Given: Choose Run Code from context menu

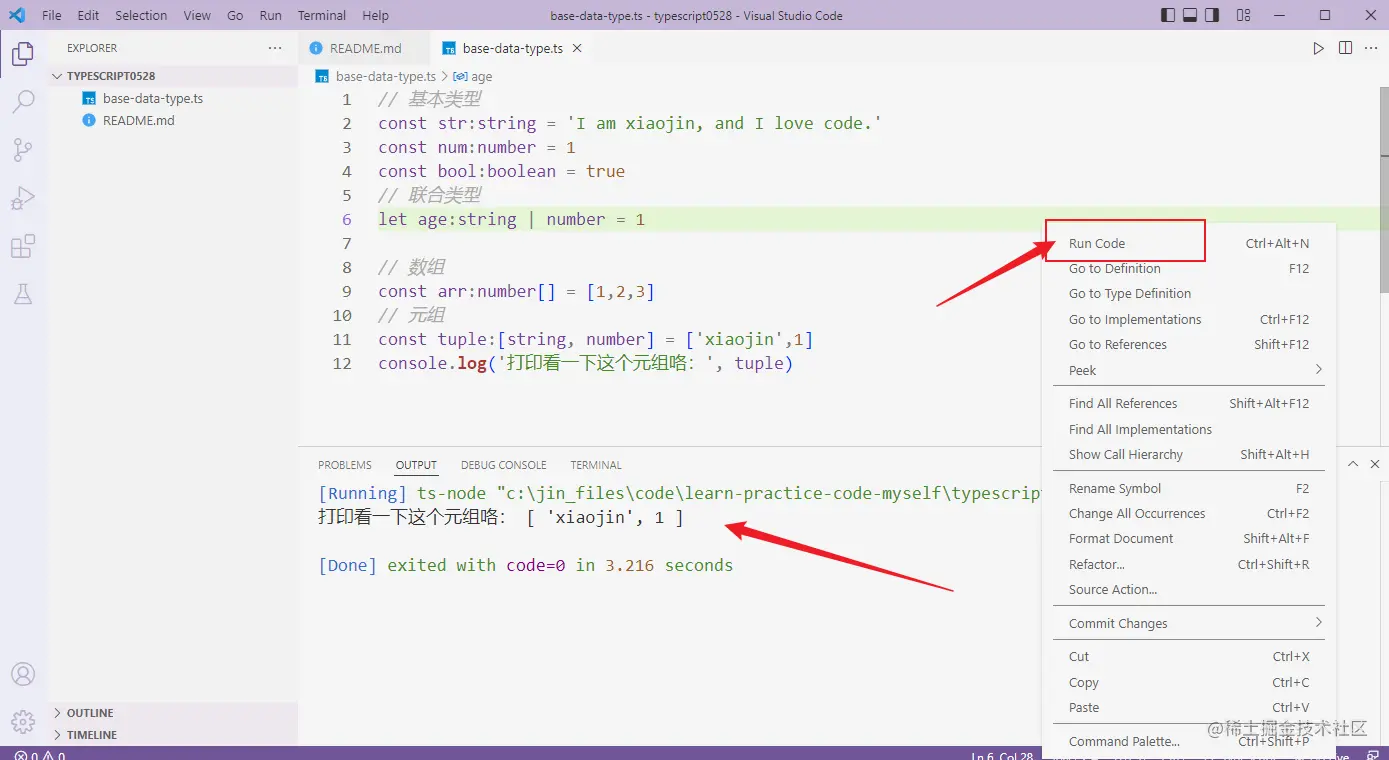Looking at the screenshot, I should [x=1189, y=243].
